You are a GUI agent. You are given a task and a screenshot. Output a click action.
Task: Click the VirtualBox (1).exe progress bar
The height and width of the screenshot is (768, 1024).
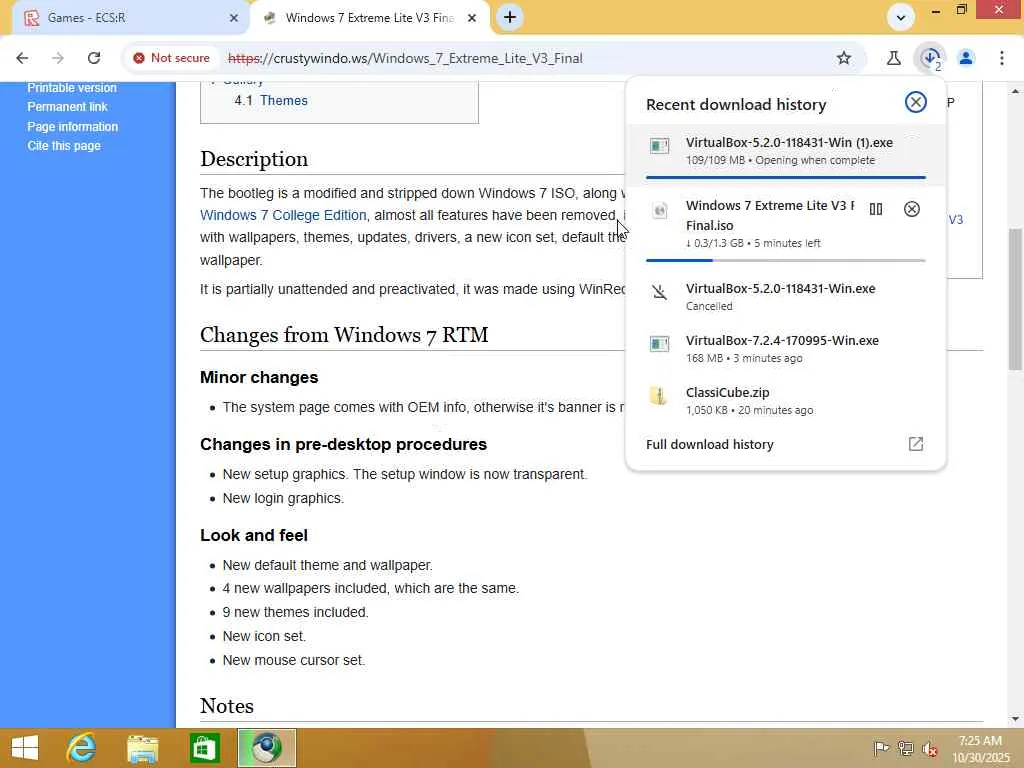tap(786, 177)
